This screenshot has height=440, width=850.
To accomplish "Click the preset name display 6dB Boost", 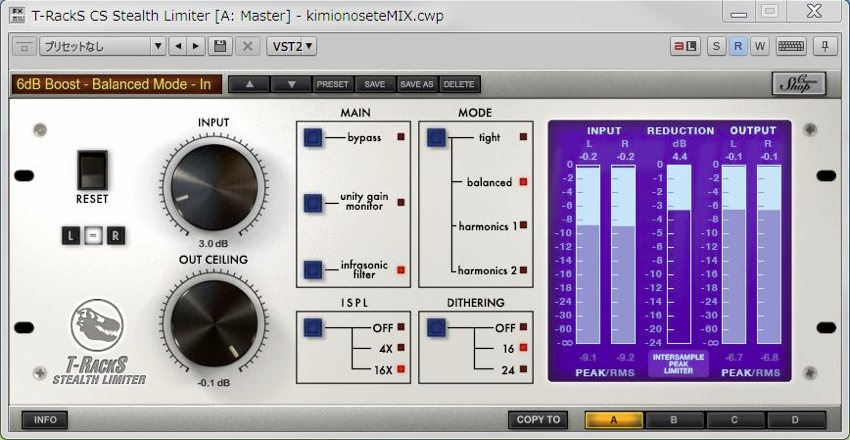I will (x=116, y=84).
